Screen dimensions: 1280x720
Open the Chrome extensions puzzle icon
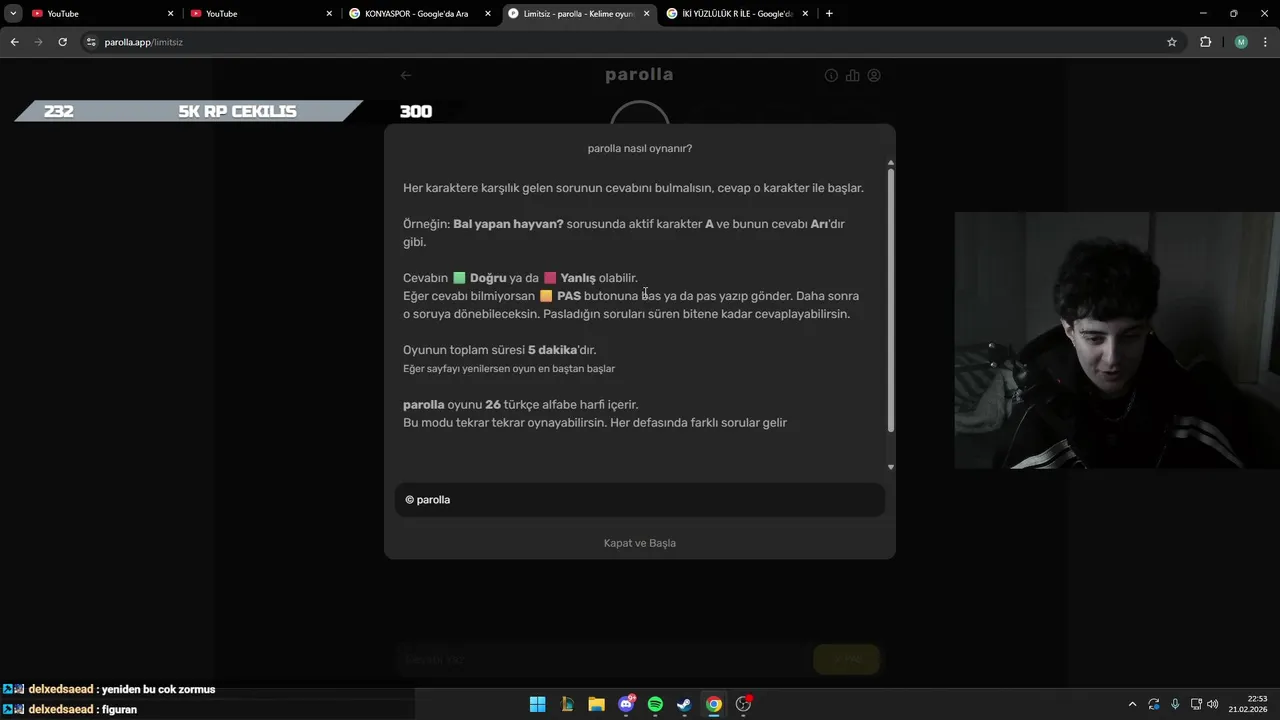click(x=1205, y=42)
